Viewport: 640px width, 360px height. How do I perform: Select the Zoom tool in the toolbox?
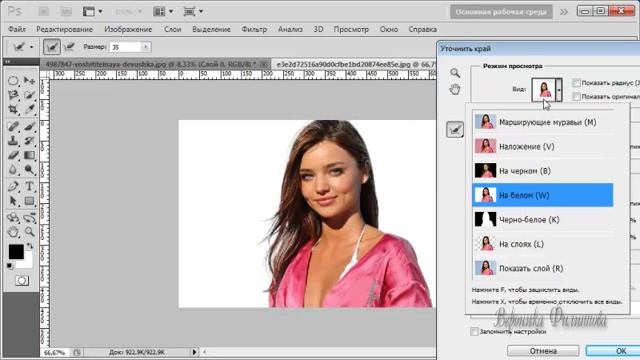29,232
